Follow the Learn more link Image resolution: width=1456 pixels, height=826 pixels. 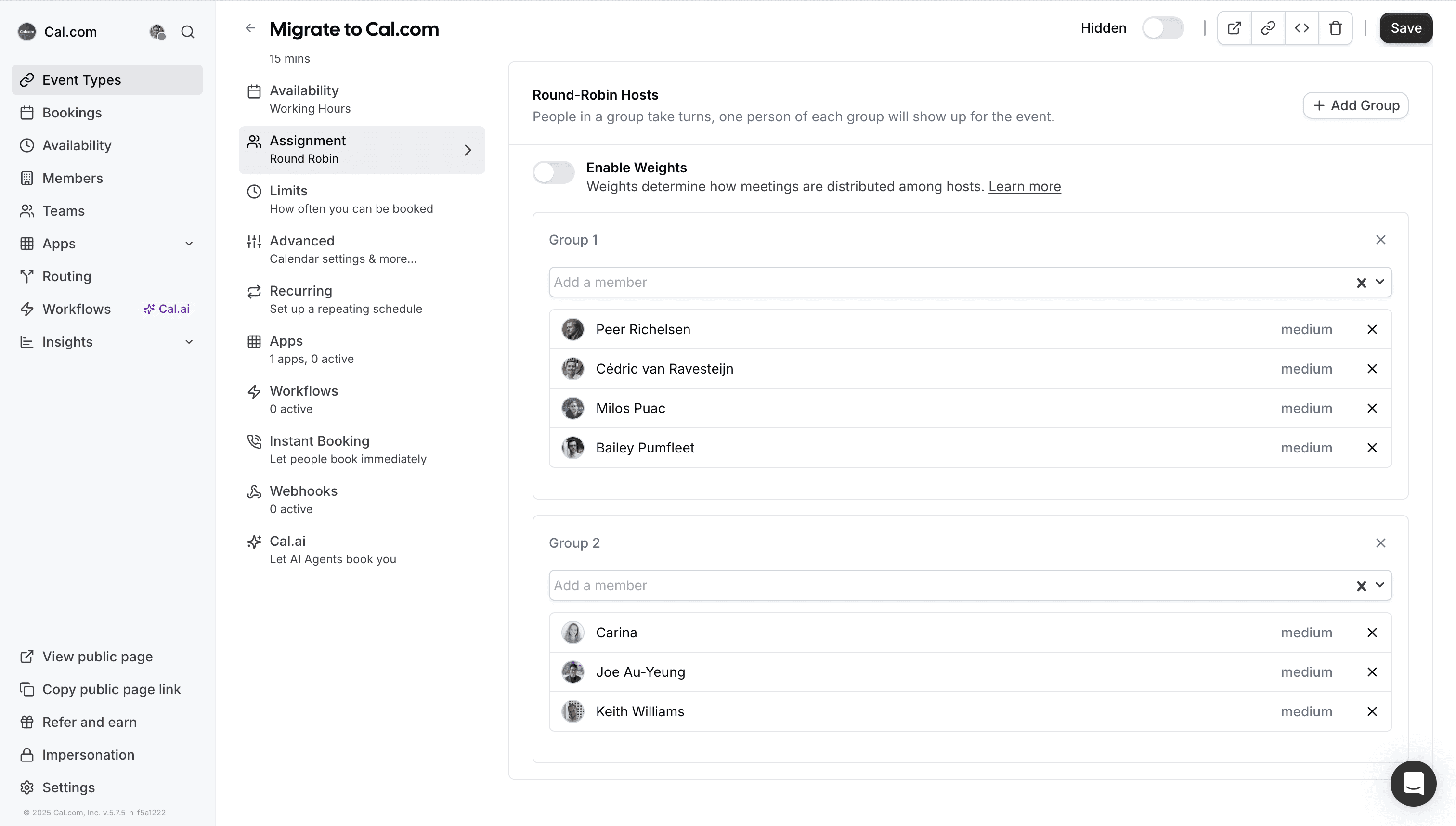(1024, 187)
